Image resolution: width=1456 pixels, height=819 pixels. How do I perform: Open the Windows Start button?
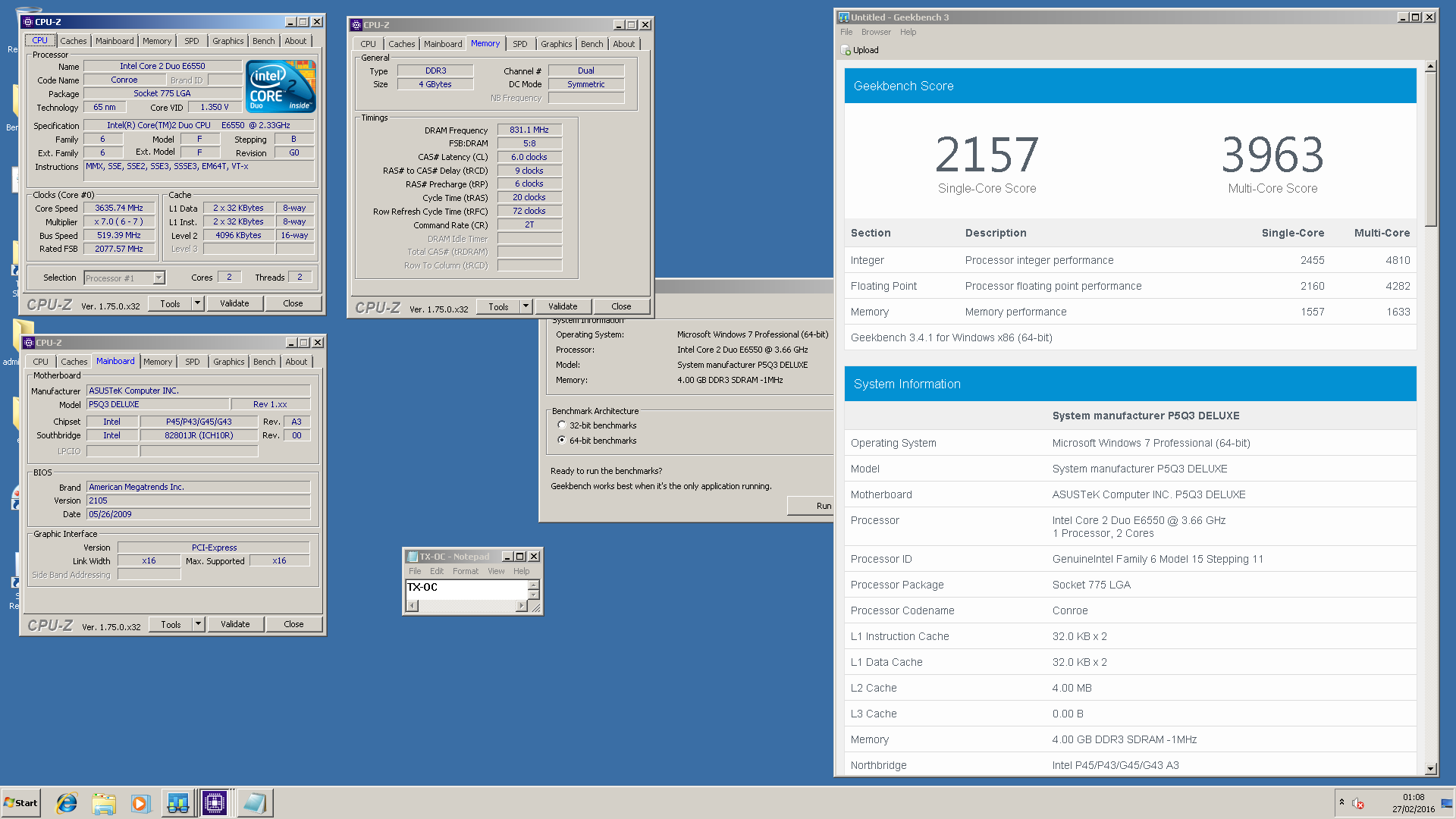point(20,803)
